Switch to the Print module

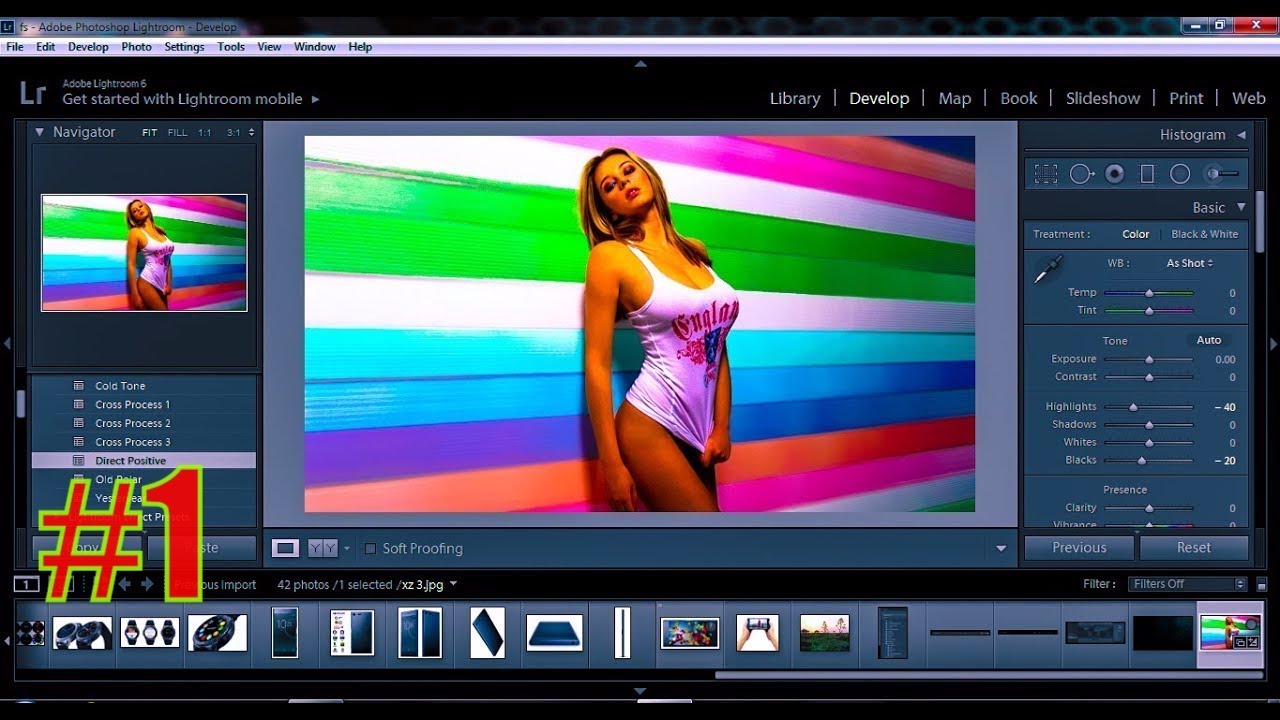click(x=1186, y=98)
